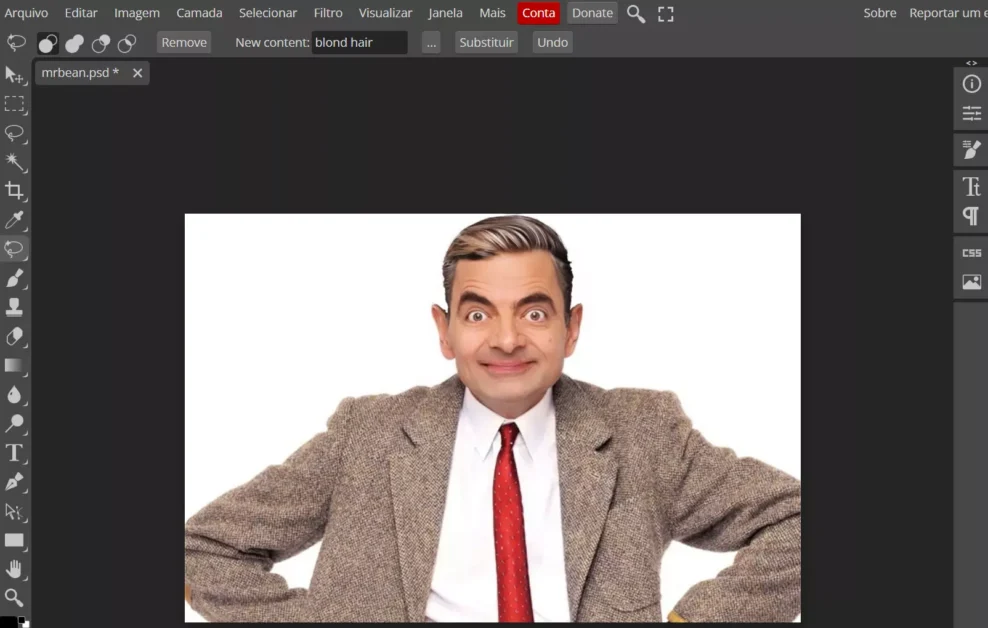Open the Reportar um erro link
The image size is (988, 628).
coord(948,13)
